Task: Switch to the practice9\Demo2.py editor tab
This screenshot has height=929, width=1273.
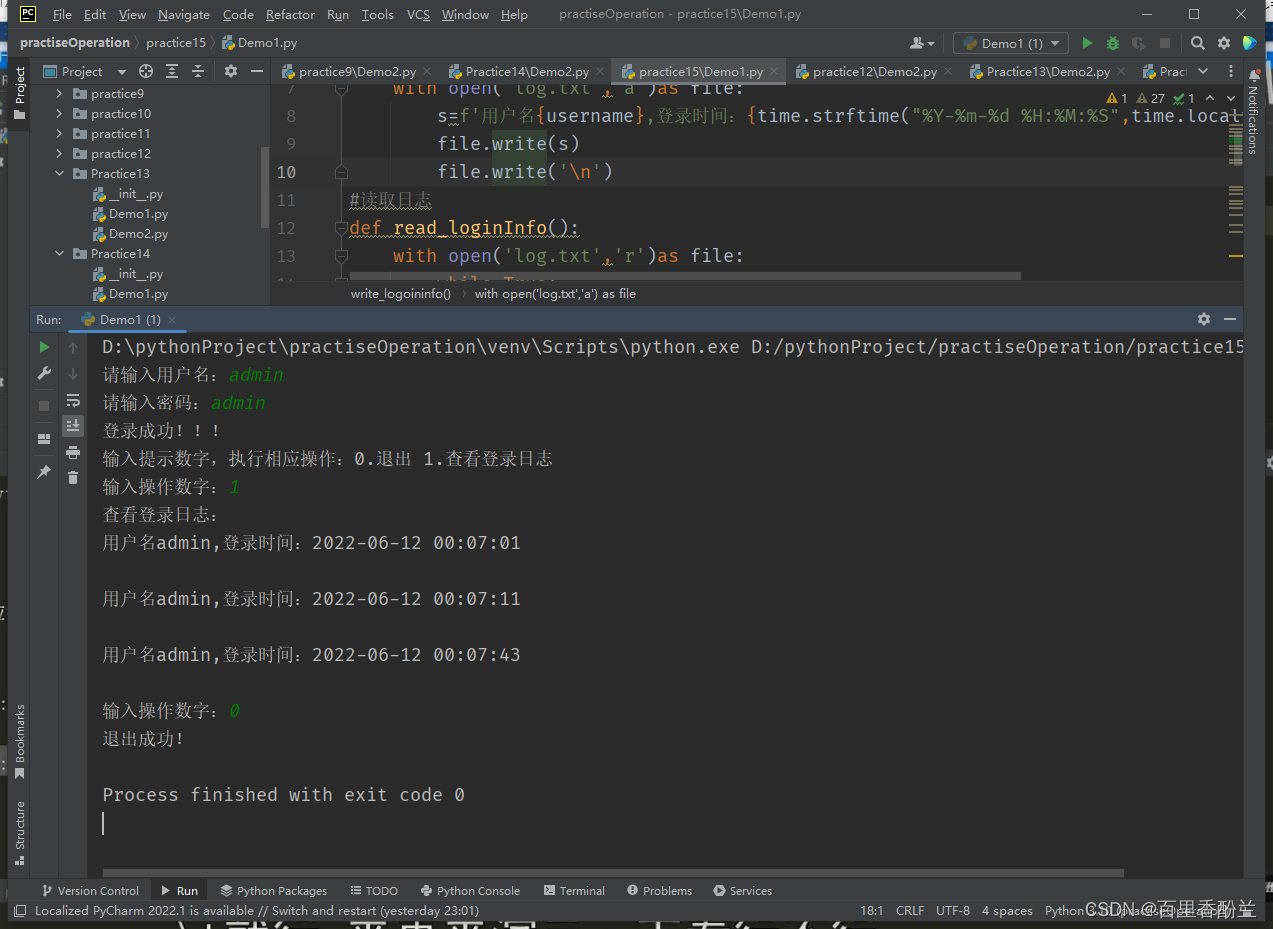Action: pos(356,72)
